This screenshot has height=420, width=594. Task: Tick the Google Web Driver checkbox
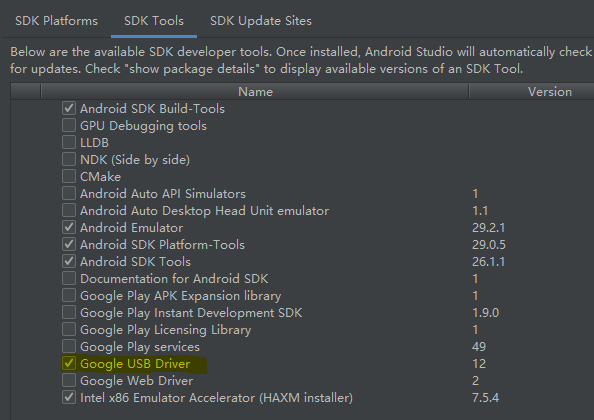tap(69, 380)
